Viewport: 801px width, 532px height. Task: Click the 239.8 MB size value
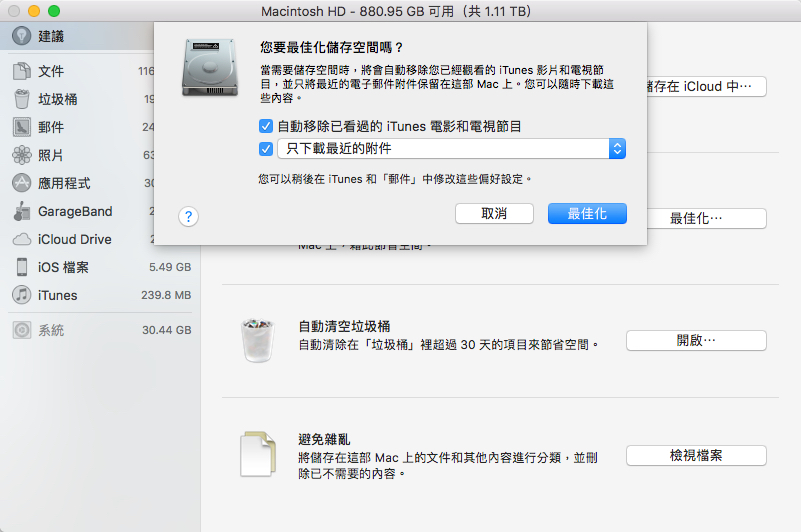click(x=166, y=295)
